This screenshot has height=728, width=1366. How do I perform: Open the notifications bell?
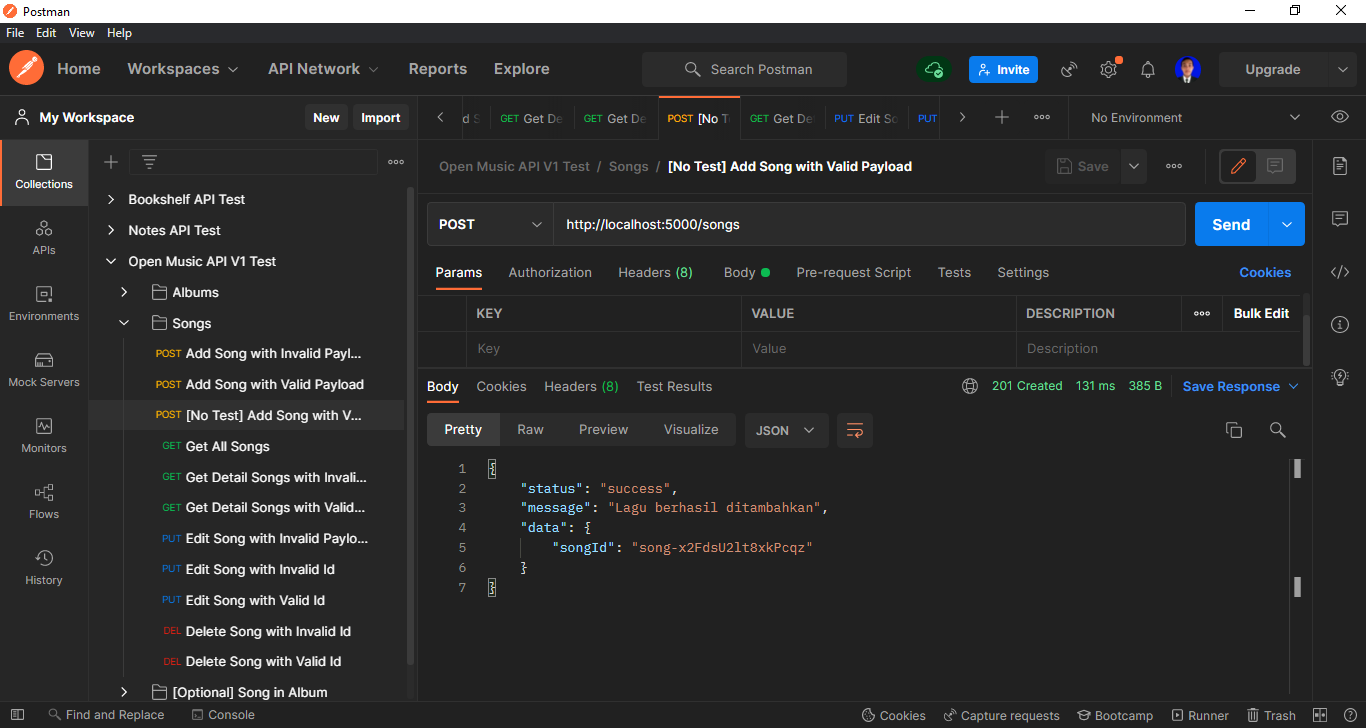tap(1148, 69)
